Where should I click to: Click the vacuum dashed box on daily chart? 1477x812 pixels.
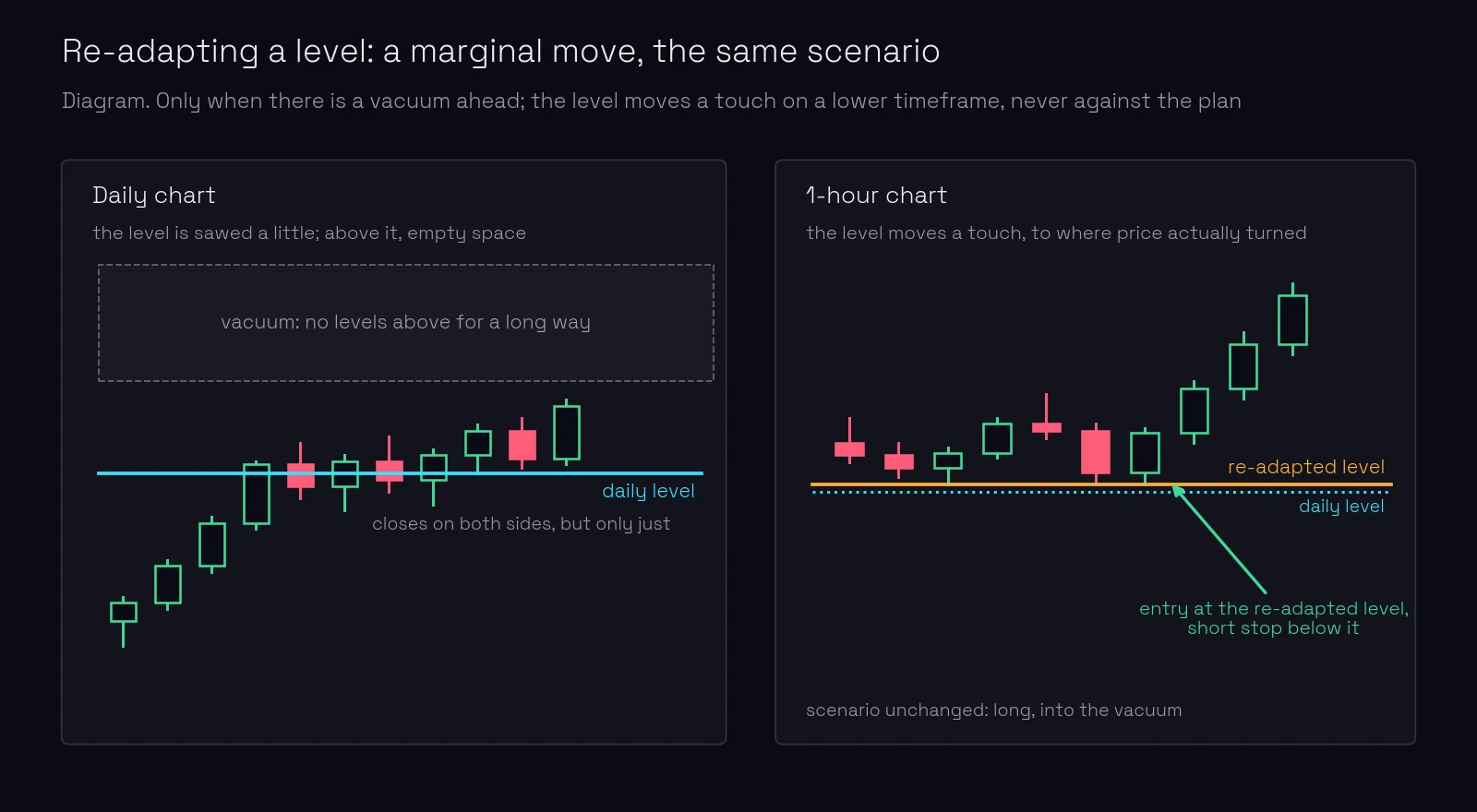tap(406, 323)
